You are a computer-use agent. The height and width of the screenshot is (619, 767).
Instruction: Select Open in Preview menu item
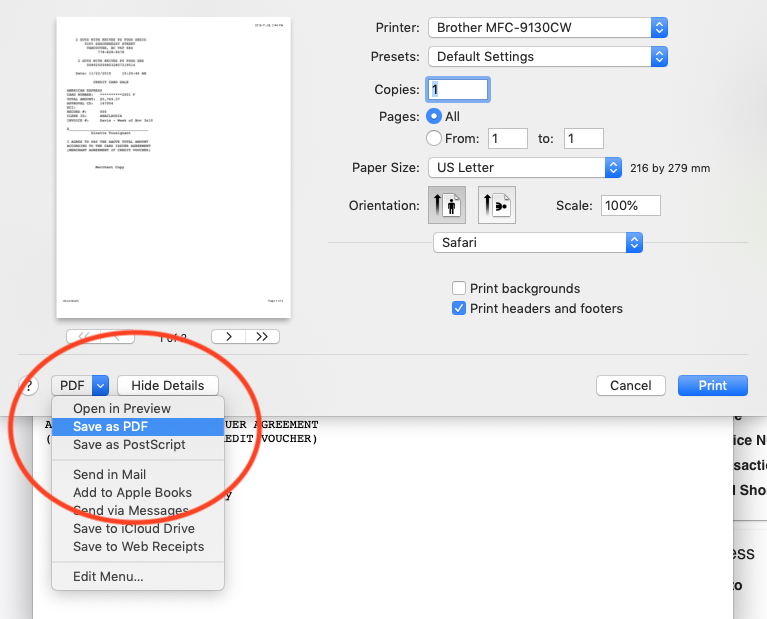[122, 408]
